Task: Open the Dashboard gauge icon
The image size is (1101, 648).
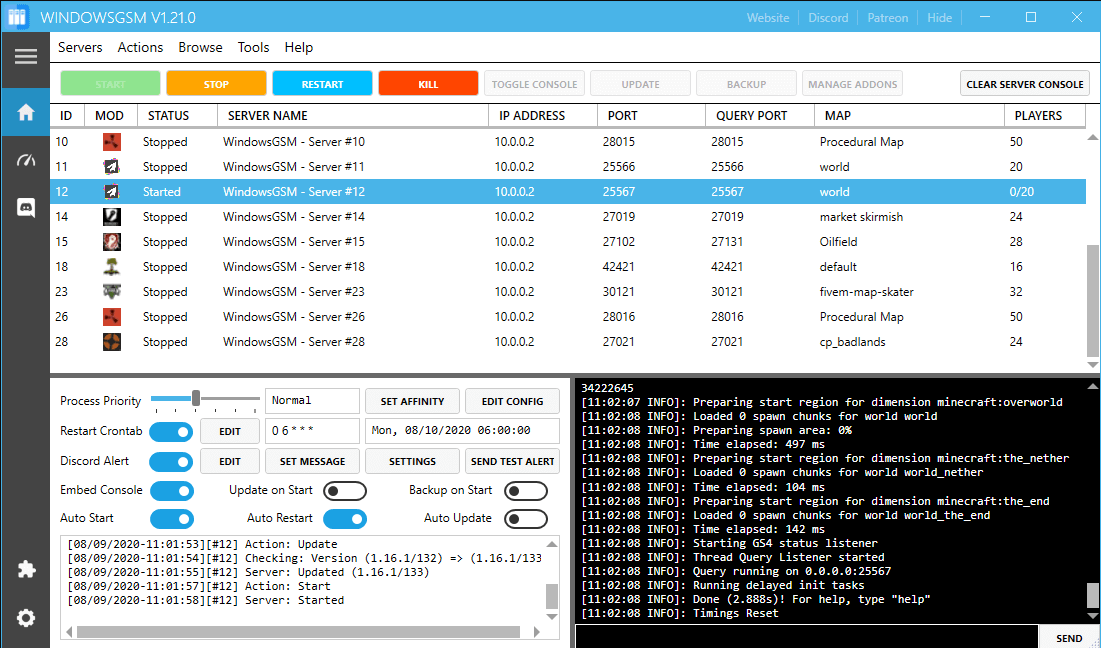Action: pyautogui.click(x=25, y=160)
